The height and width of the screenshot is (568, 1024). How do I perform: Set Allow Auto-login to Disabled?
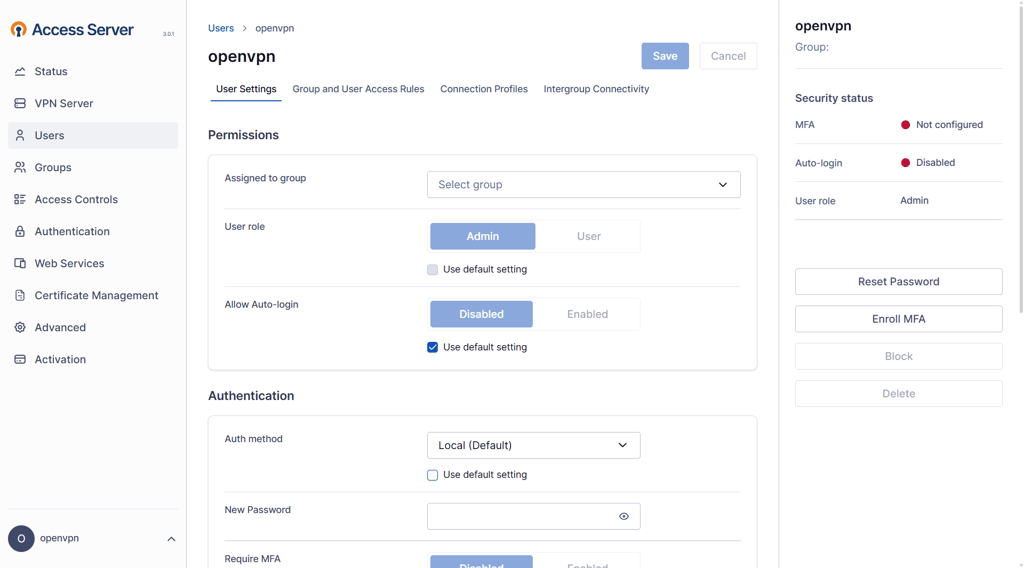(x=481, y=314)
